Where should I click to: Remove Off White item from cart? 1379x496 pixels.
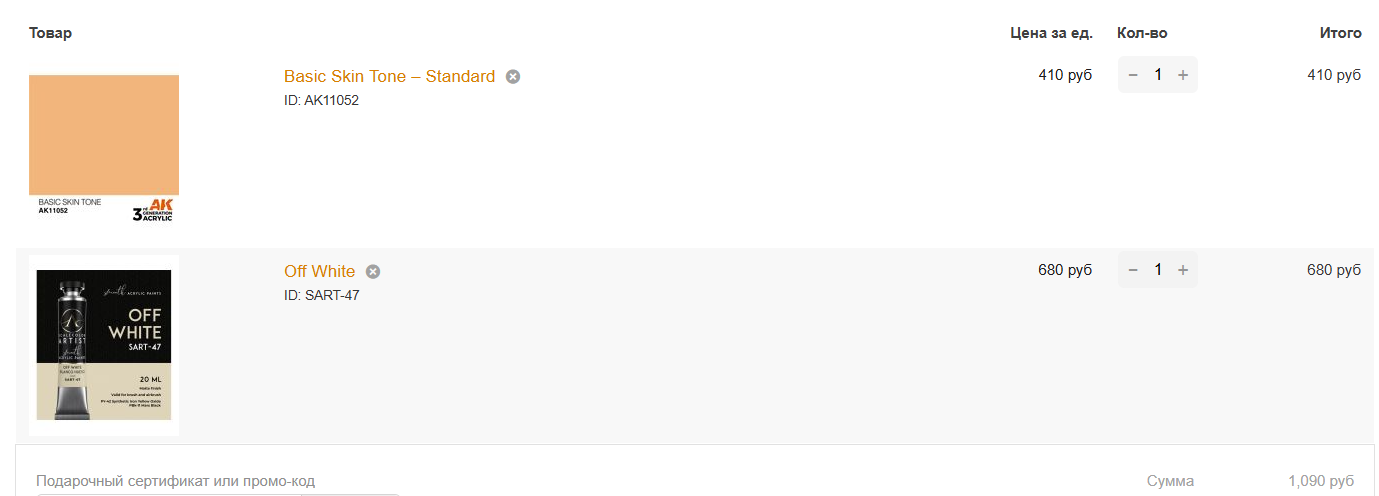pos(373,271)
